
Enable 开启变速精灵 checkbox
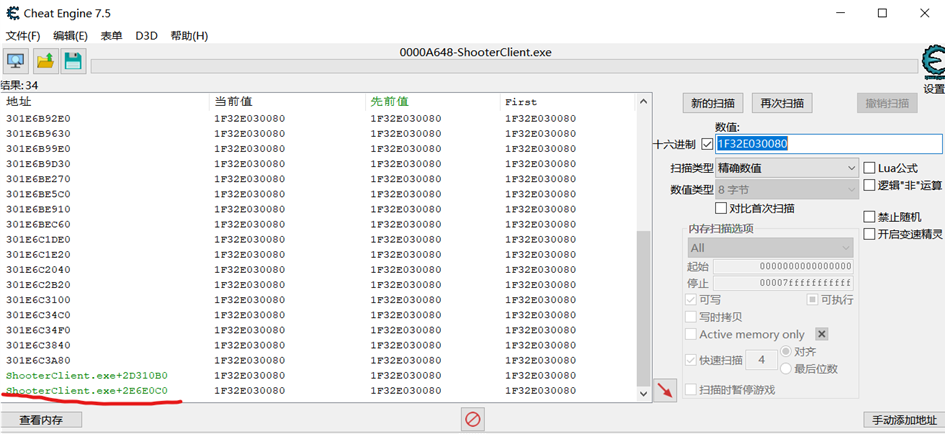869,234
